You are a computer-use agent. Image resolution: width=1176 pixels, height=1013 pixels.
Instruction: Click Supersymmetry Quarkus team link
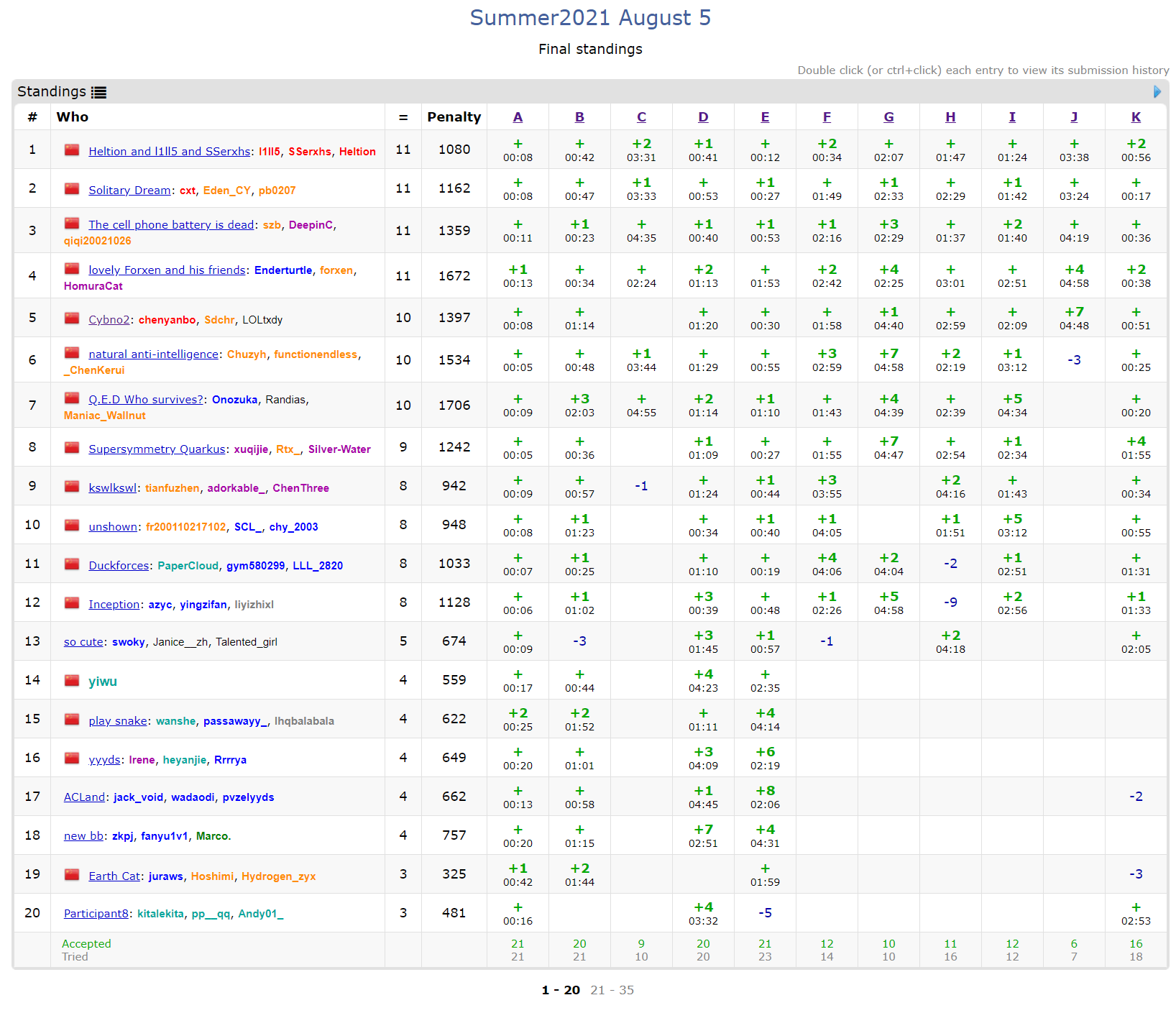click(x=157, y=449)
